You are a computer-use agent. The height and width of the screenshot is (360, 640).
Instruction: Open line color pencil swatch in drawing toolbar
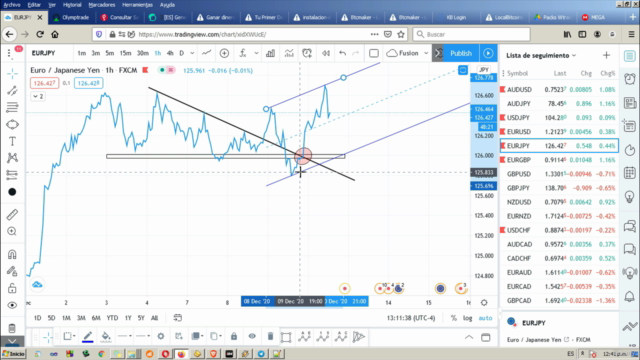88,336
